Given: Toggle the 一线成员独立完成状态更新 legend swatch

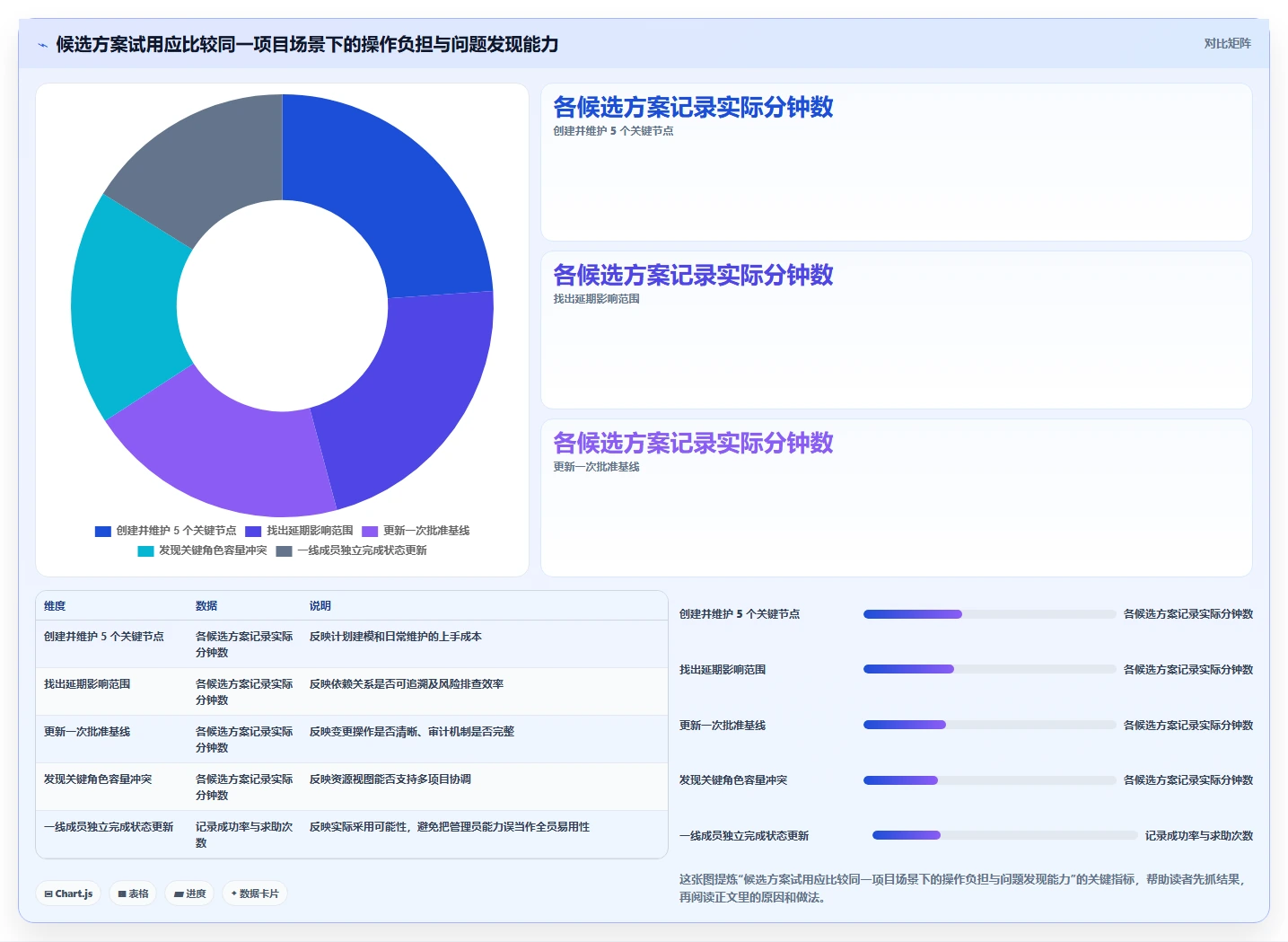Looking at the screenshot, I should pos(284,550).
